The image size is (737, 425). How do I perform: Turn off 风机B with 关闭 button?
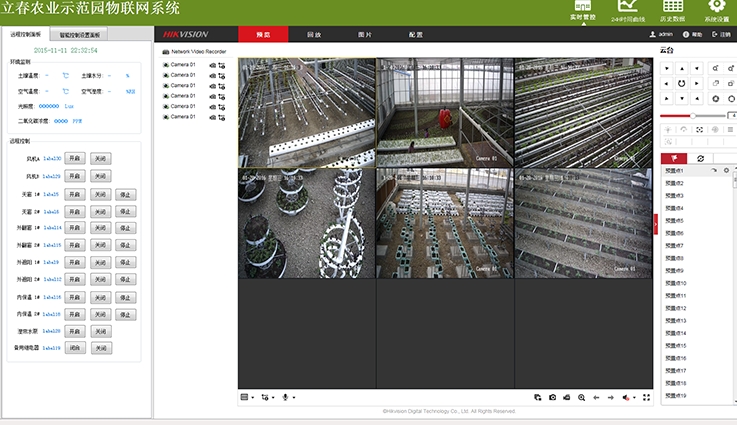click(x=100, y=176)
